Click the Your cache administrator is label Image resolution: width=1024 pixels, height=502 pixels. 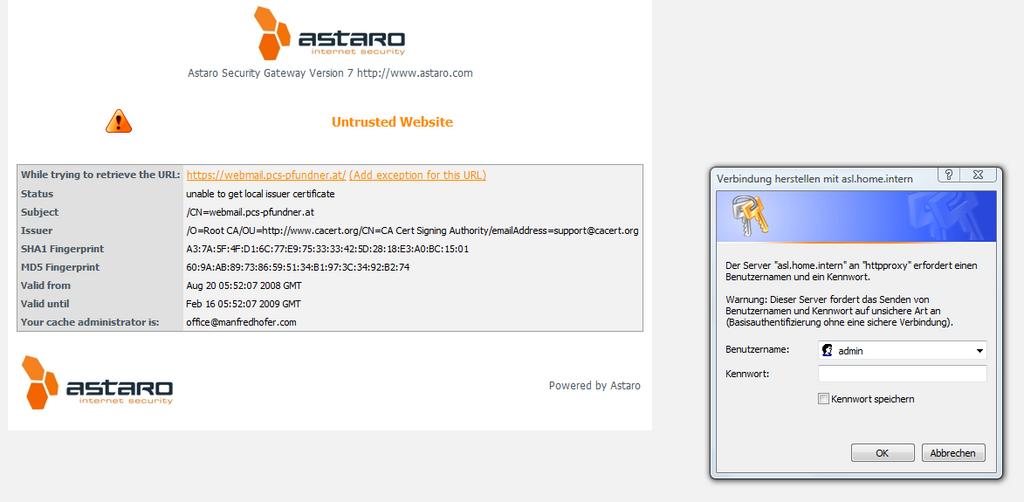(x=90, y=322)
